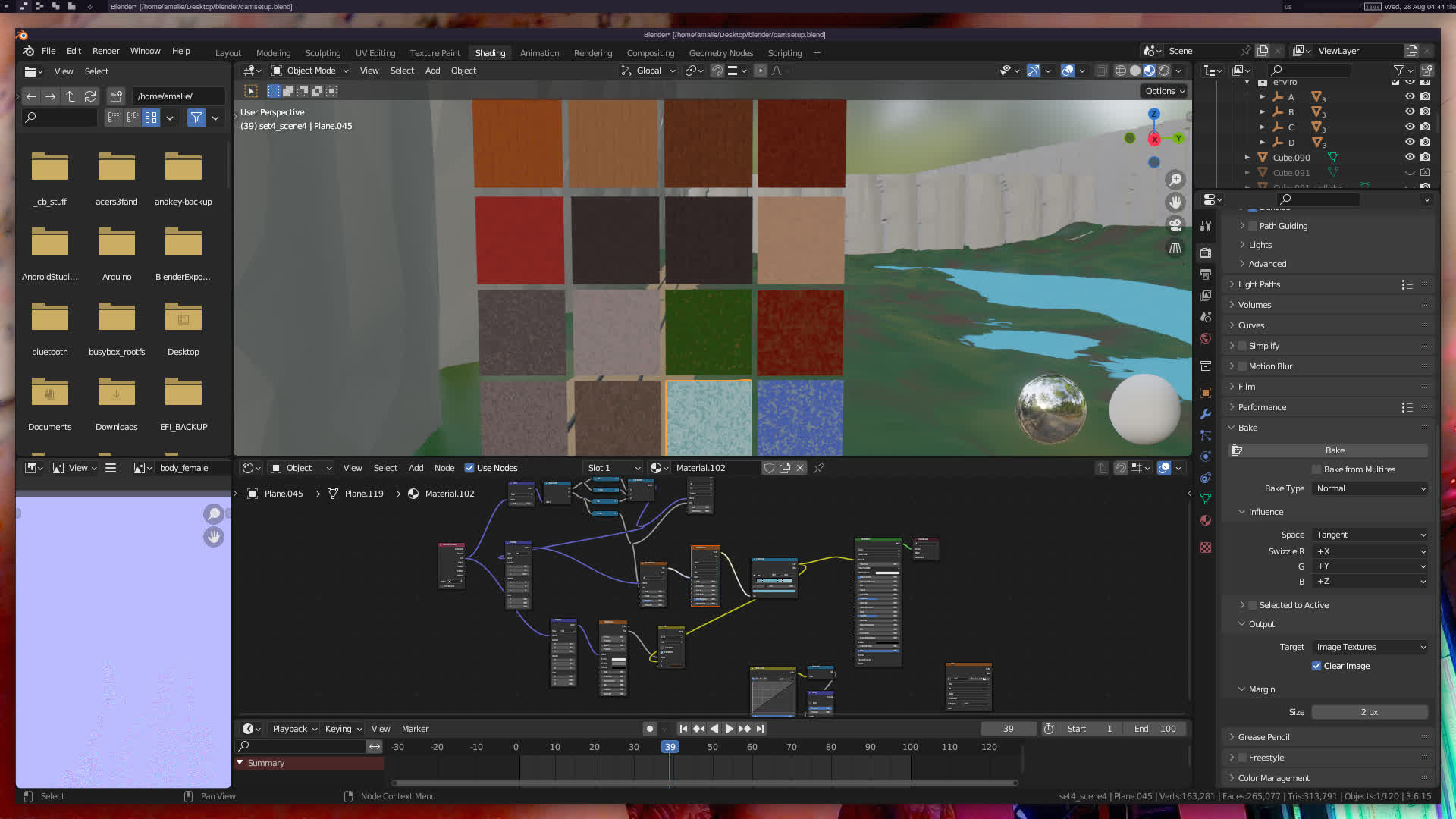Open the Modifiers wrench properties tab
This screenshot has width=1456, height=819.
[1206, 414]
